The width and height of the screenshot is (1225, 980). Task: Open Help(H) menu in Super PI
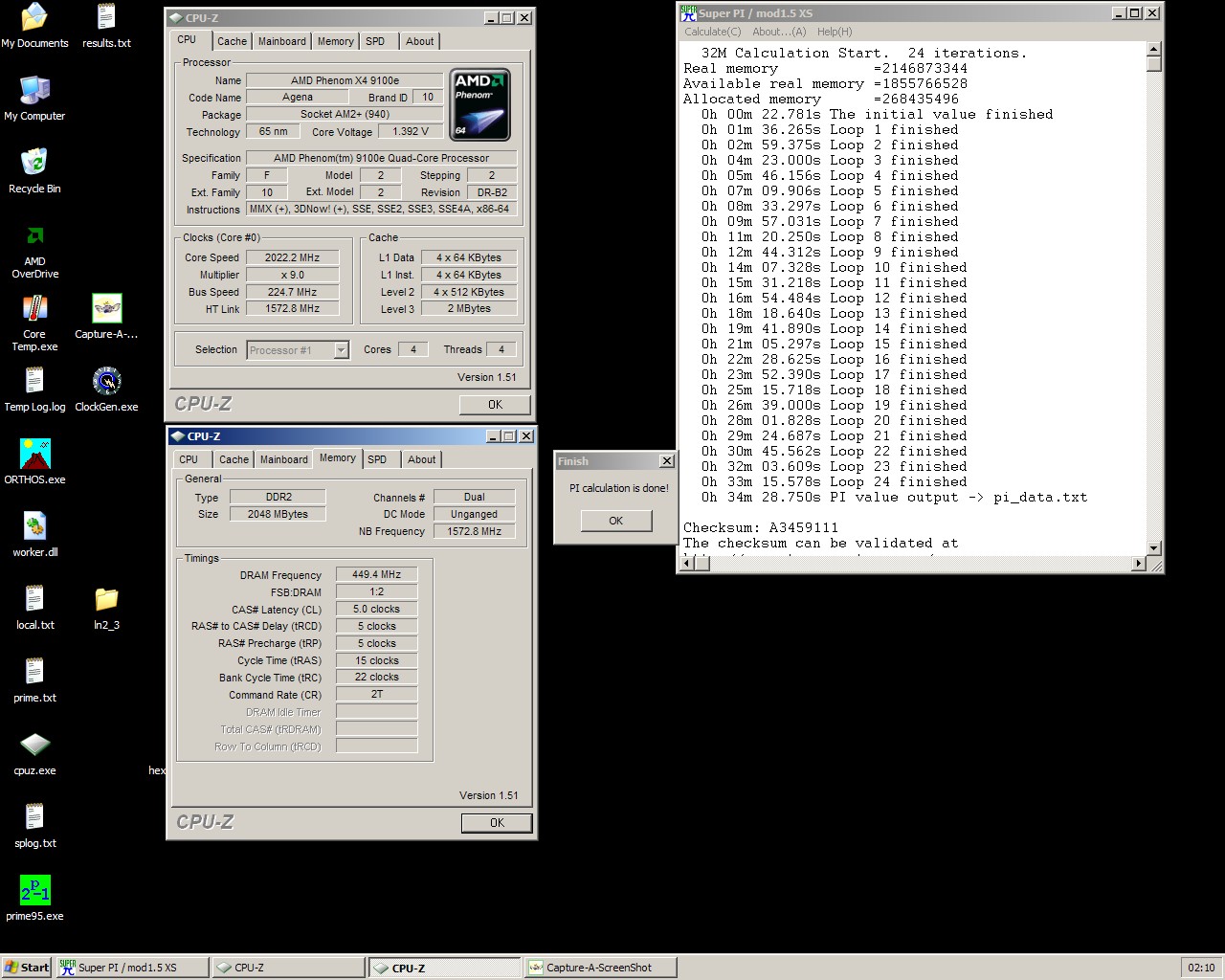point(835,32)
